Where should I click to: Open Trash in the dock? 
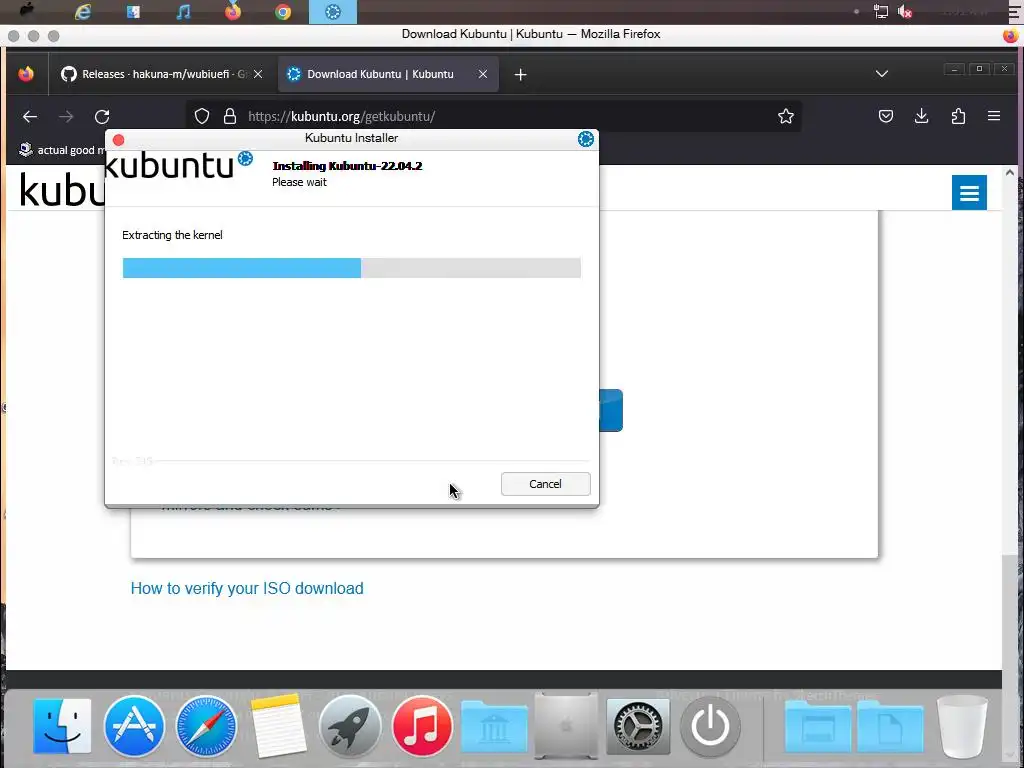(962, 726)
